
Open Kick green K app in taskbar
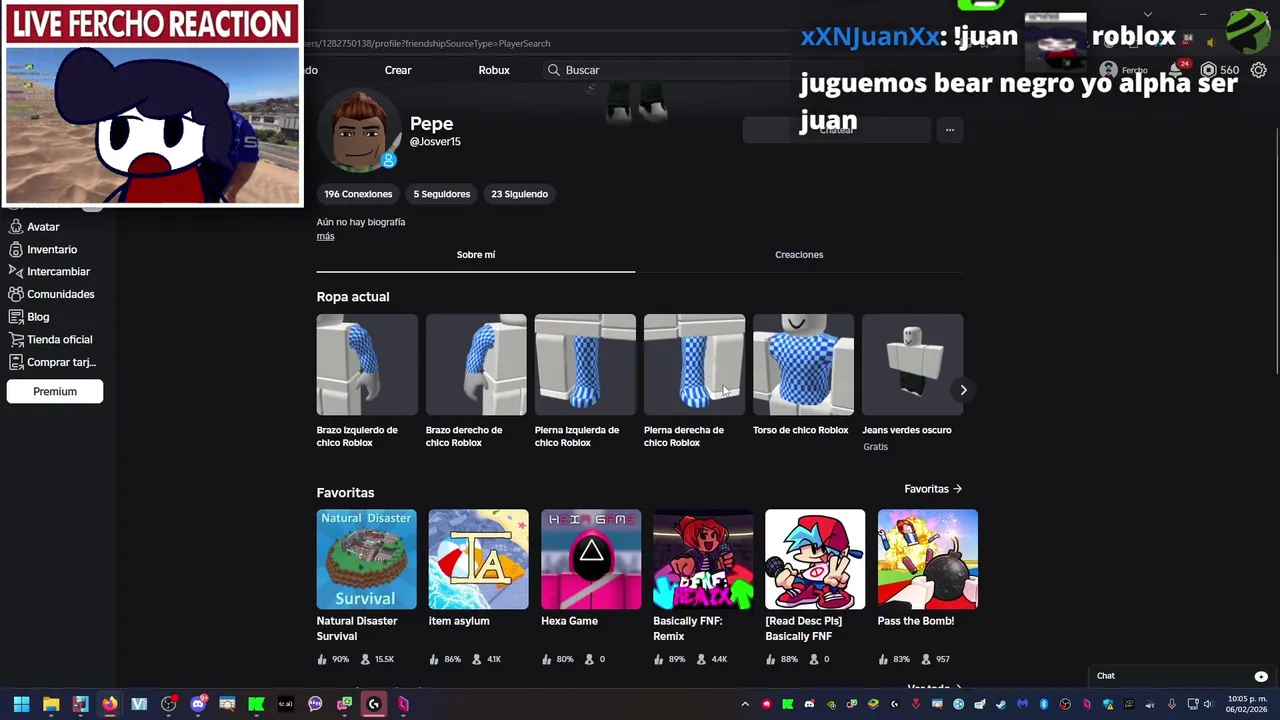pyautogui.click(x=256, y=704)
